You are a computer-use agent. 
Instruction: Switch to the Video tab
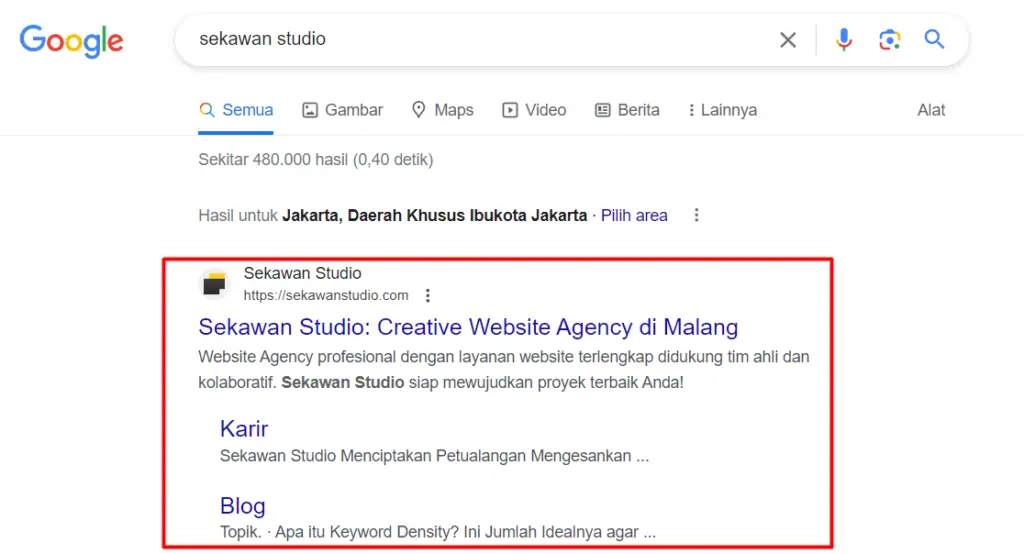click(534, 110)
